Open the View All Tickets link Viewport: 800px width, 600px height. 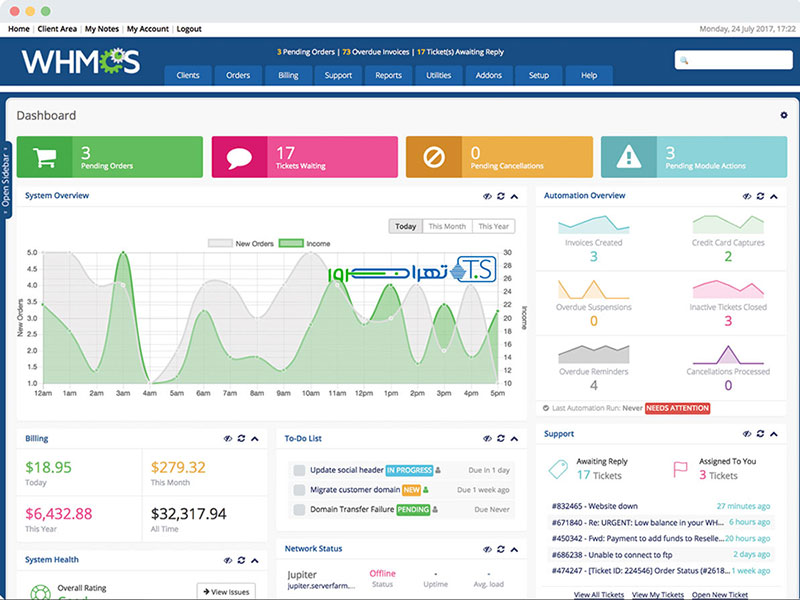[598, 594]
